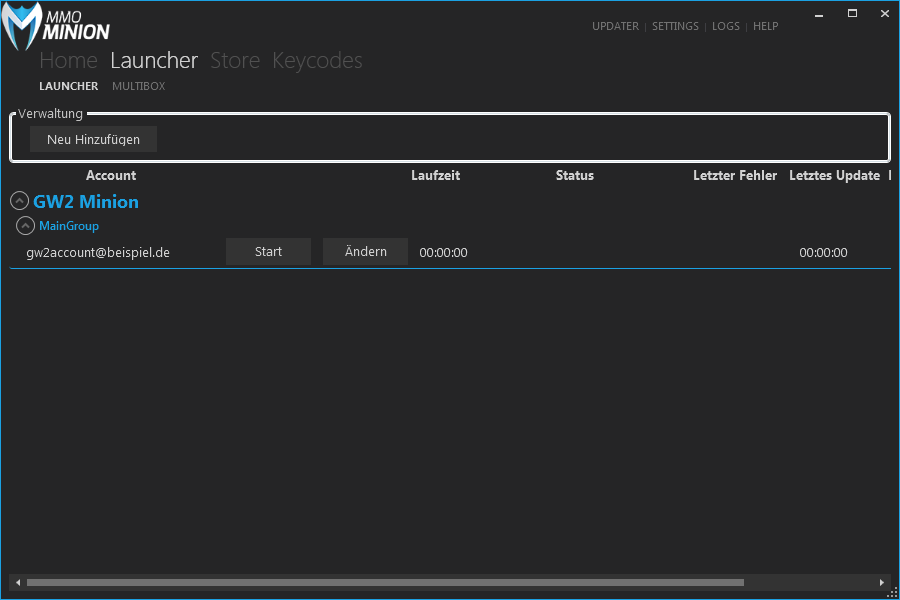Open Settings from the top menu
Viewport: 900px width, 600px height.
(x=675, y=26)
